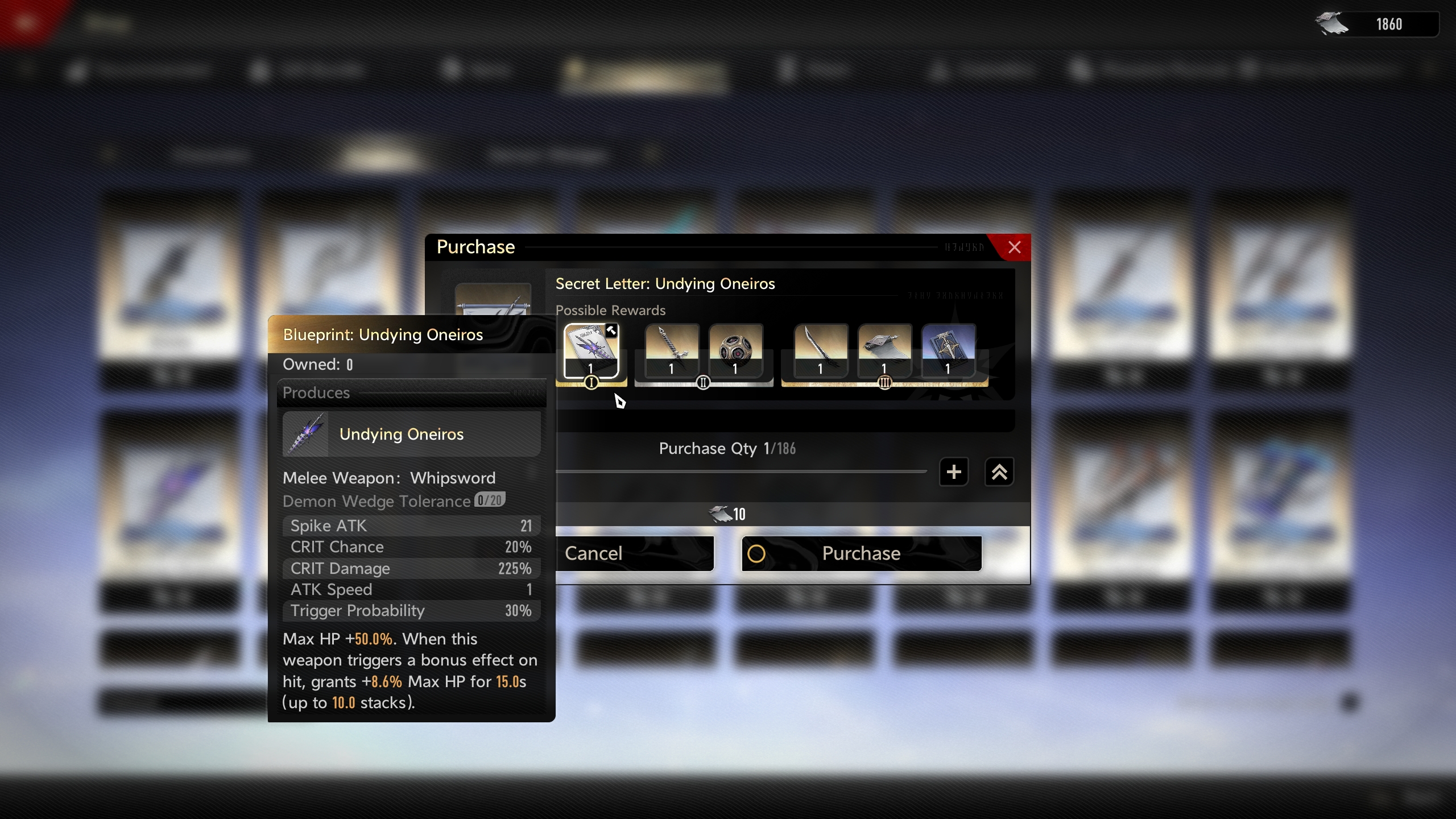Increase purchase quantity with plus button

click(954, 472)
